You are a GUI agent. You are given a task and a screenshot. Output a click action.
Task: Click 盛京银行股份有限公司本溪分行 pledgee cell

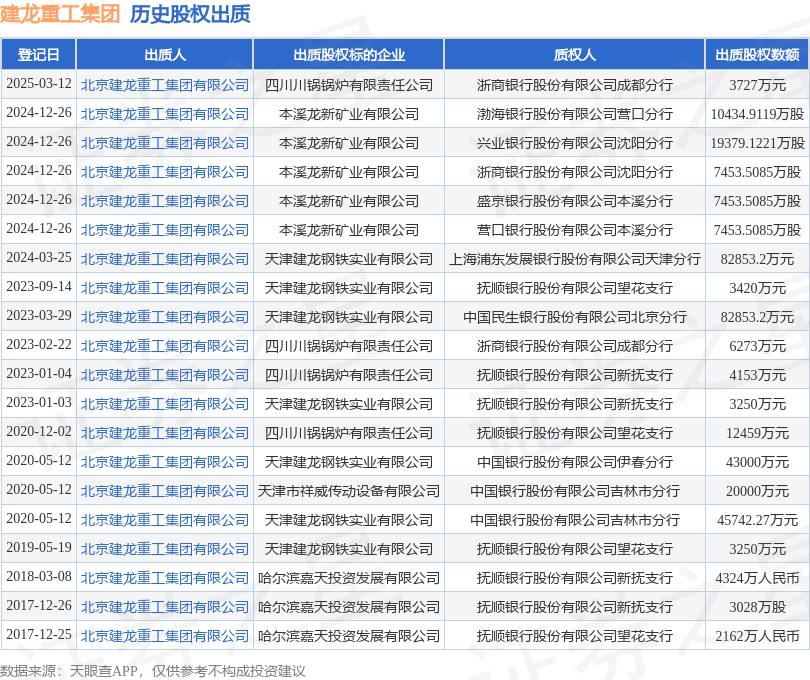[x=574, y=200]
